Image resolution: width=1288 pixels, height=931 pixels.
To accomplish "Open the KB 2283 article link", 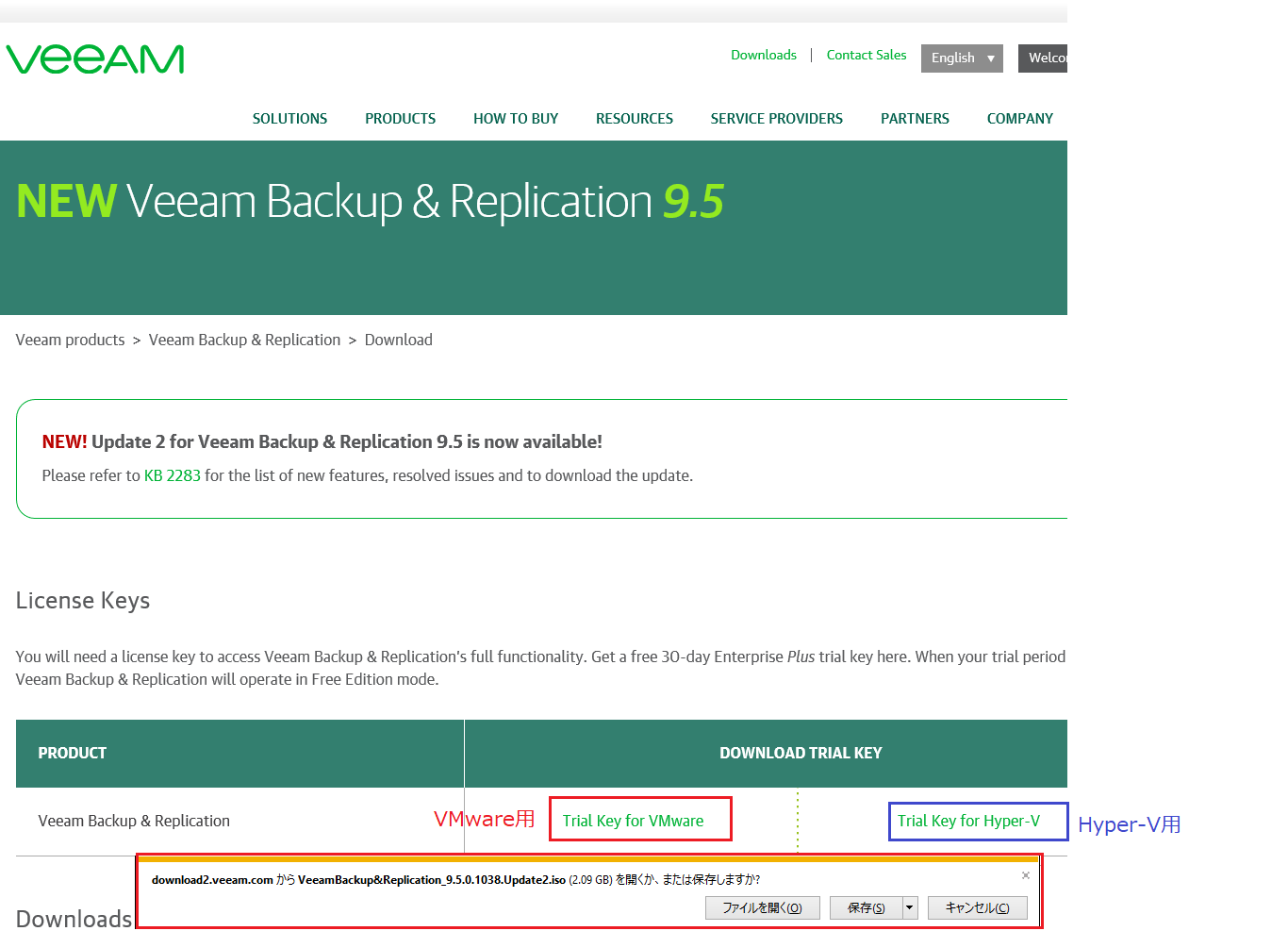I will 173,475.
